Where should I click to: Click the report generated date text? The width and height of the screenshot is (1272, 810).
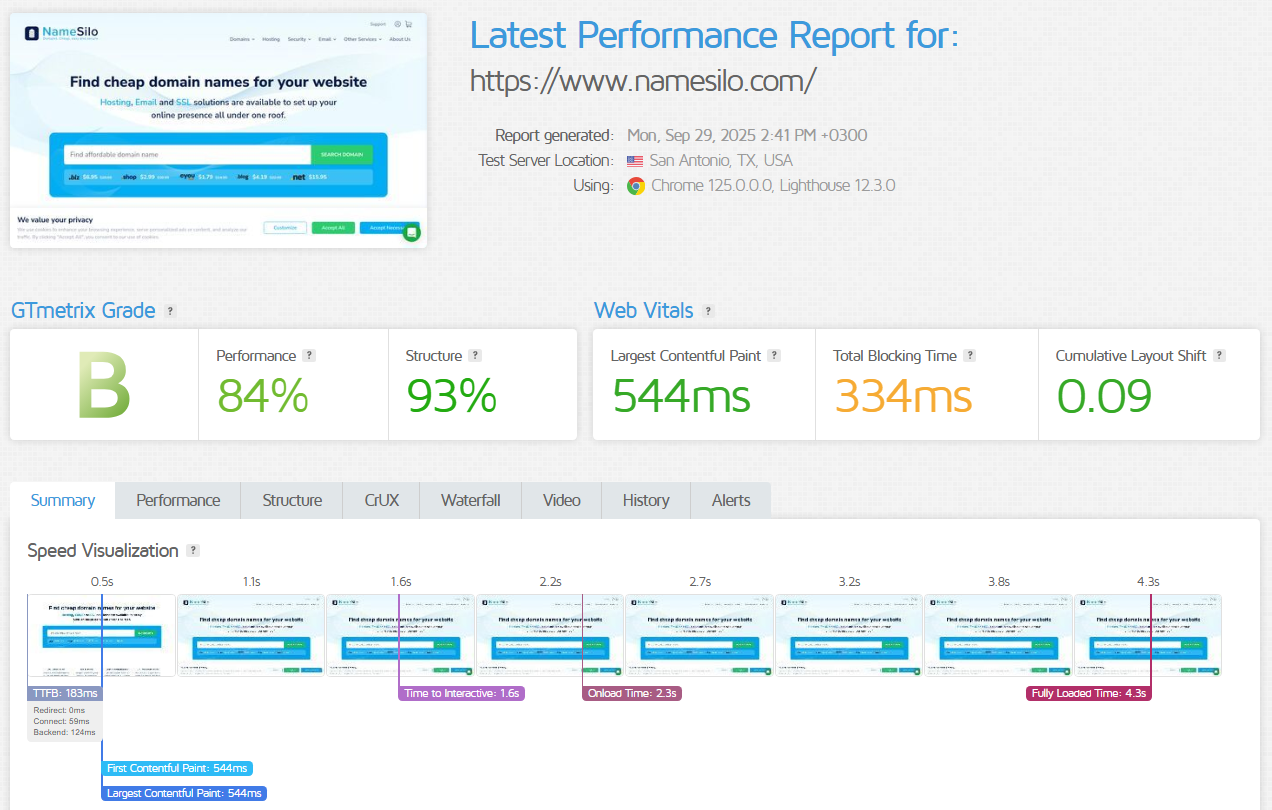coord(747,135)
